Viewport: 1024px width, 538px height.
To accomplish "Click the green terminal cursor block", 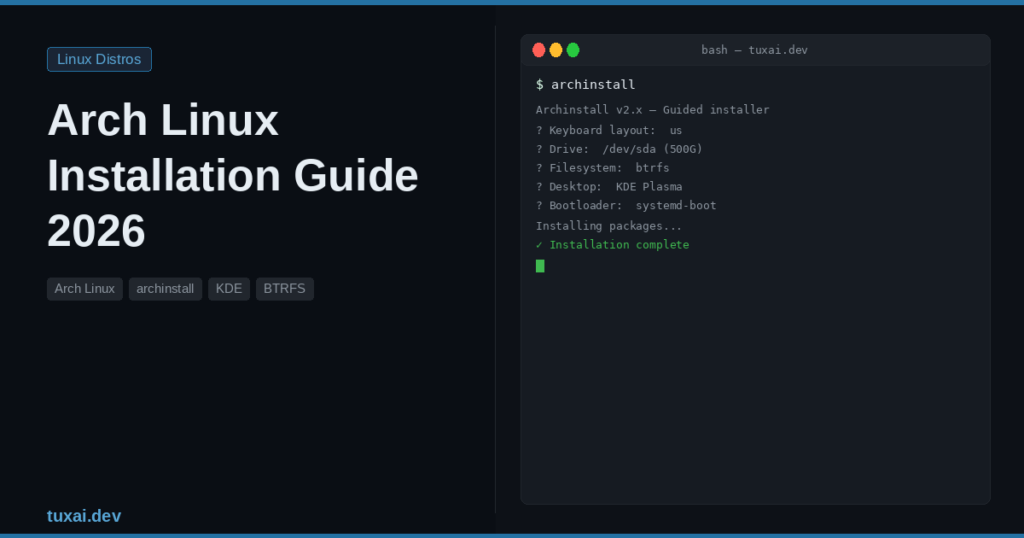I will point(540,266).
